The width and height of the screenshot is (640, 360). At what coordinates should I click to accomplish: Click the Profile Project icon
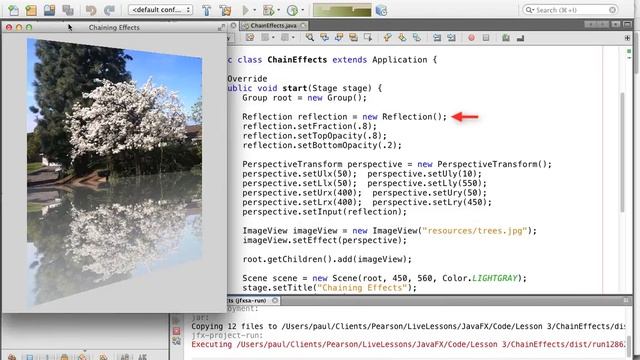click(x=292, y=10)
